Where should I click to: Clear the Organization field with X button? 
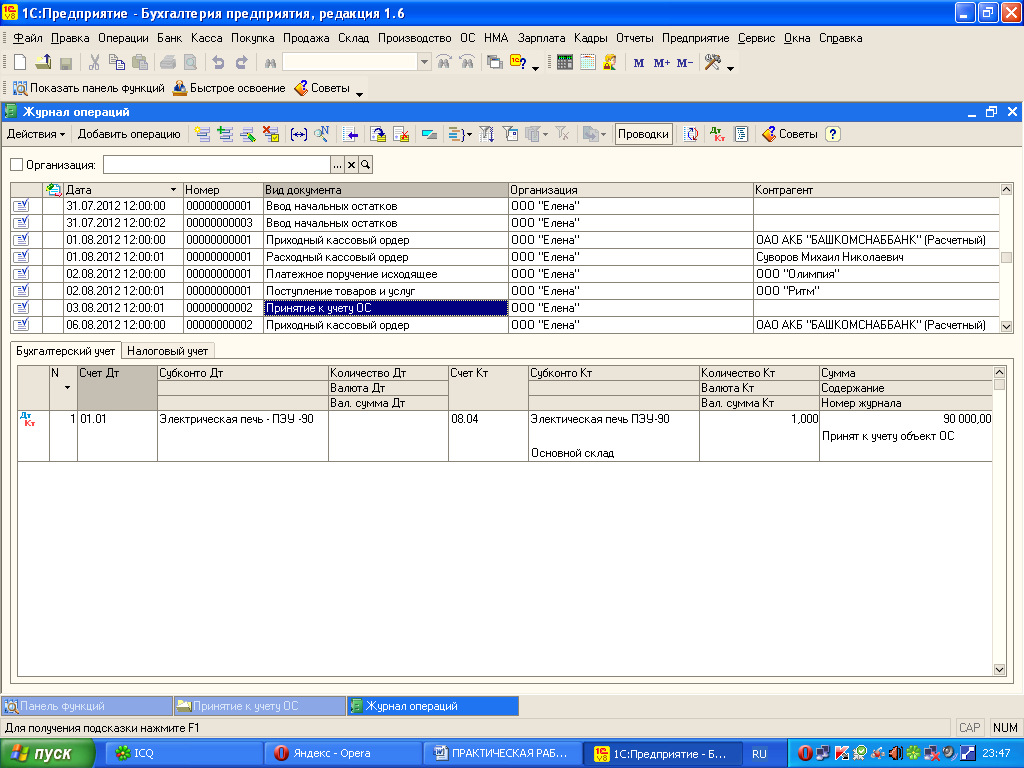pos(351,165)
